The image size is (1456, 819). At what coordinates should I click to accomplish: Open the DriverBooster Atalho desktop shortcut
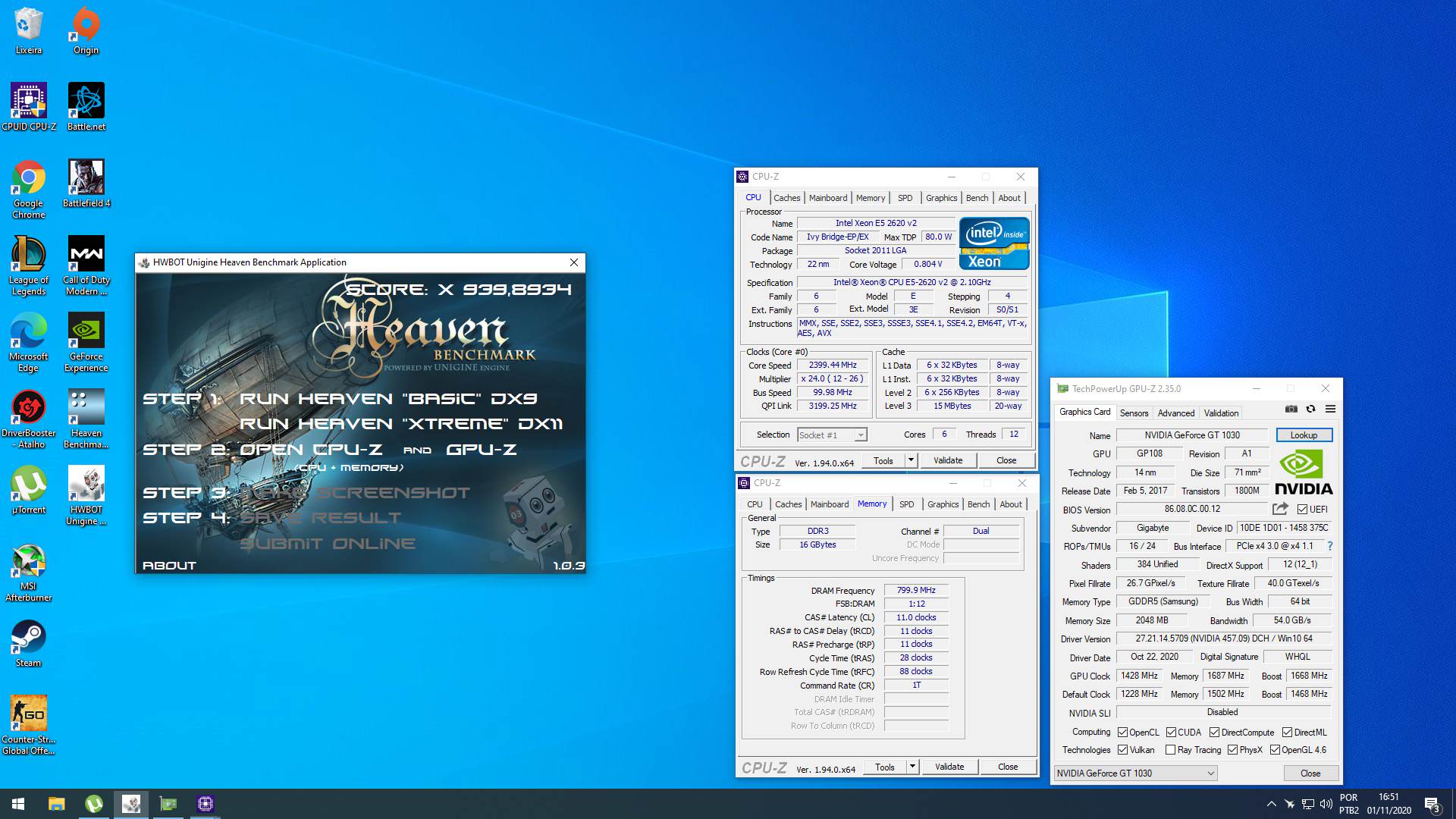tap(28, 419)
